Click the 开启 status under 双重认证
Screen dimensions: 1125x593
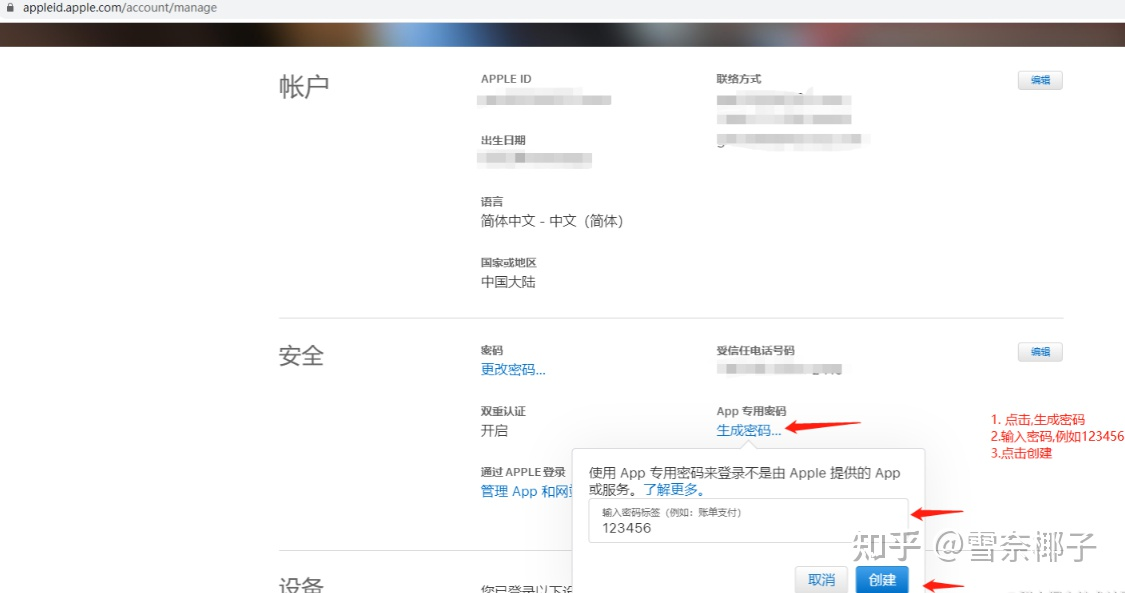pyautogui.click(x=494, y=430)
